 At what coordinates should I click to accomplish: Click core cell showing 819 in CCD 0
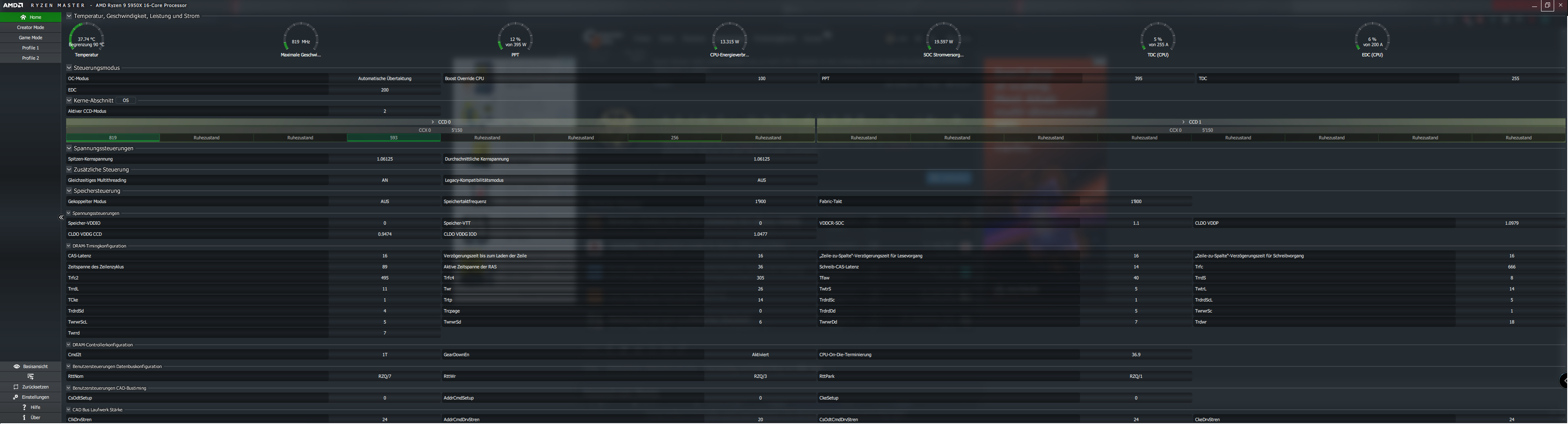(113, 138)
